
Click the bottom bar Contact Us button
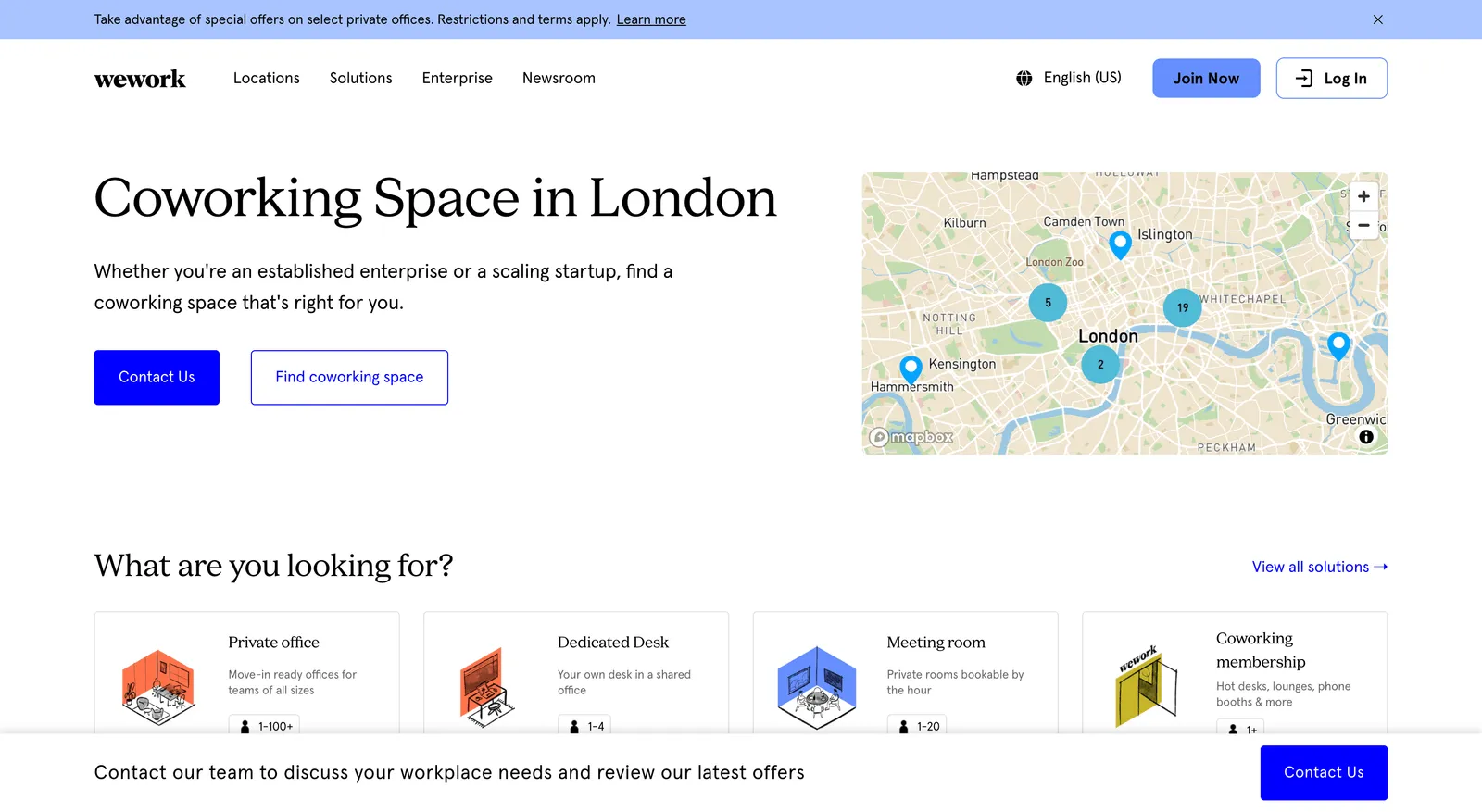[x=1324, y=773]
